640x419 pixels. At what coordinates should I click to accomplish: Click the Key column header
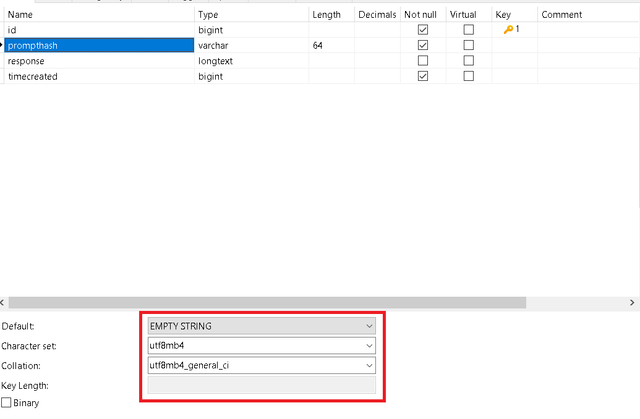coord(514,15)
